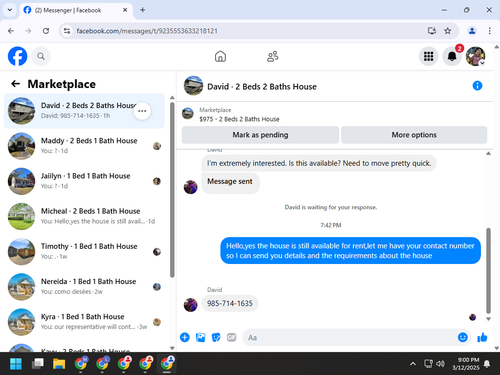
Task: Click the message input field Aa
Action: [x=350, y=337]
